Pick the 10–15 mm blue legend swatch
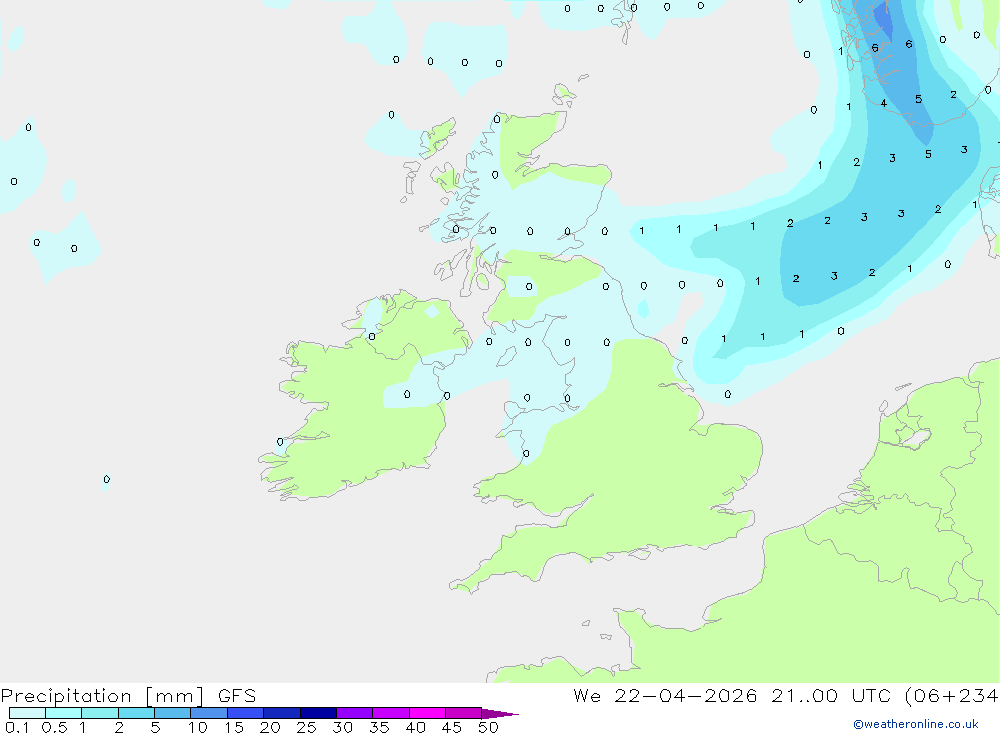The width and height of the screenshot is (1000, 733). [x=209, y=713]
